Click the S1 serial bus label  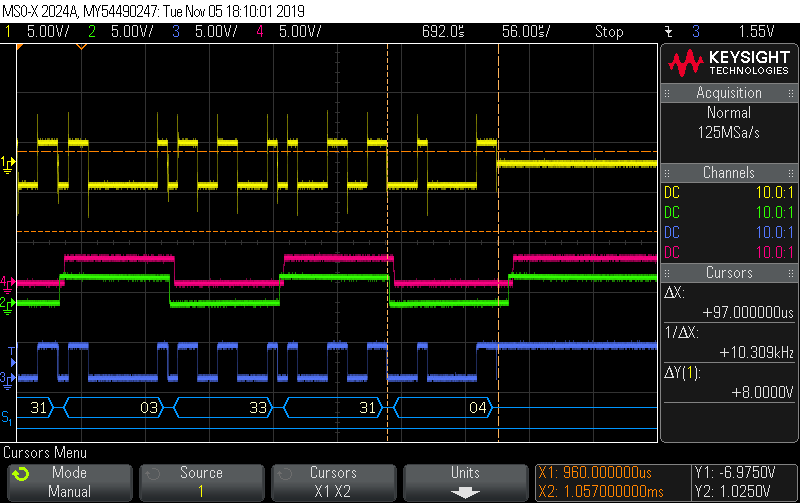(7, 418)
